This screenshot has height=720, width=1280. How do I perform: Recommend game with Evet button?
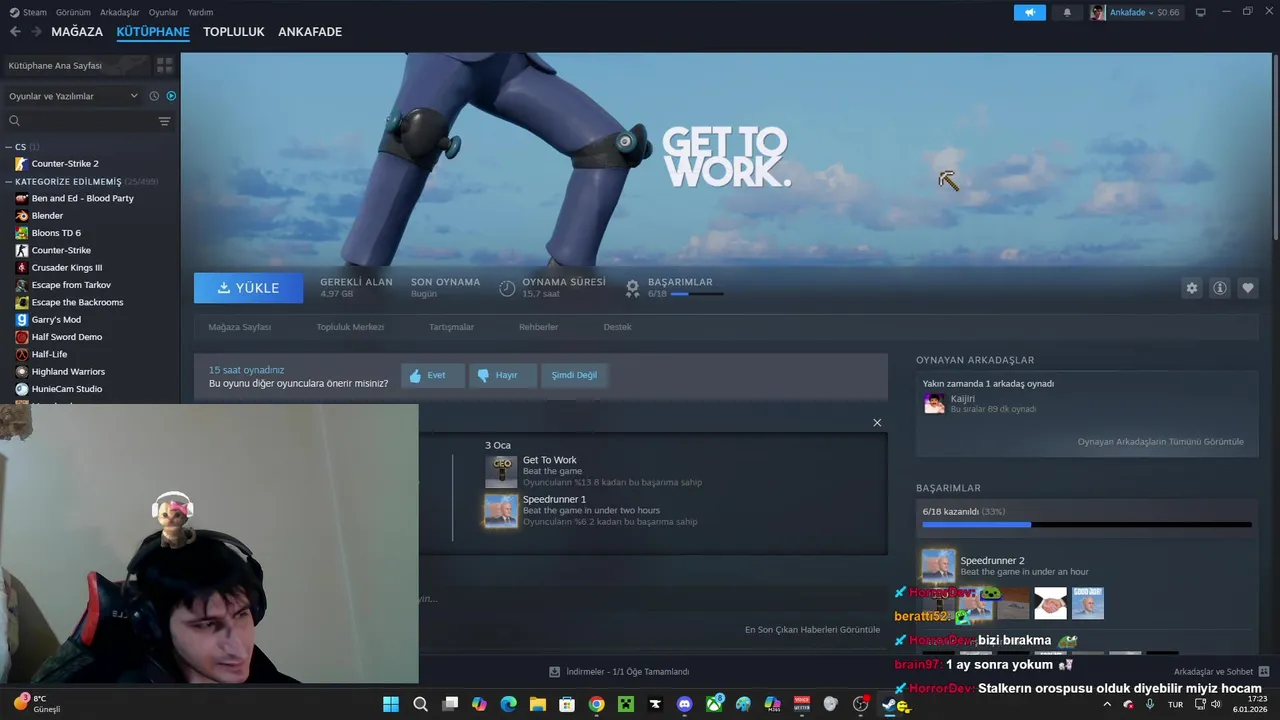click(433, 375)
